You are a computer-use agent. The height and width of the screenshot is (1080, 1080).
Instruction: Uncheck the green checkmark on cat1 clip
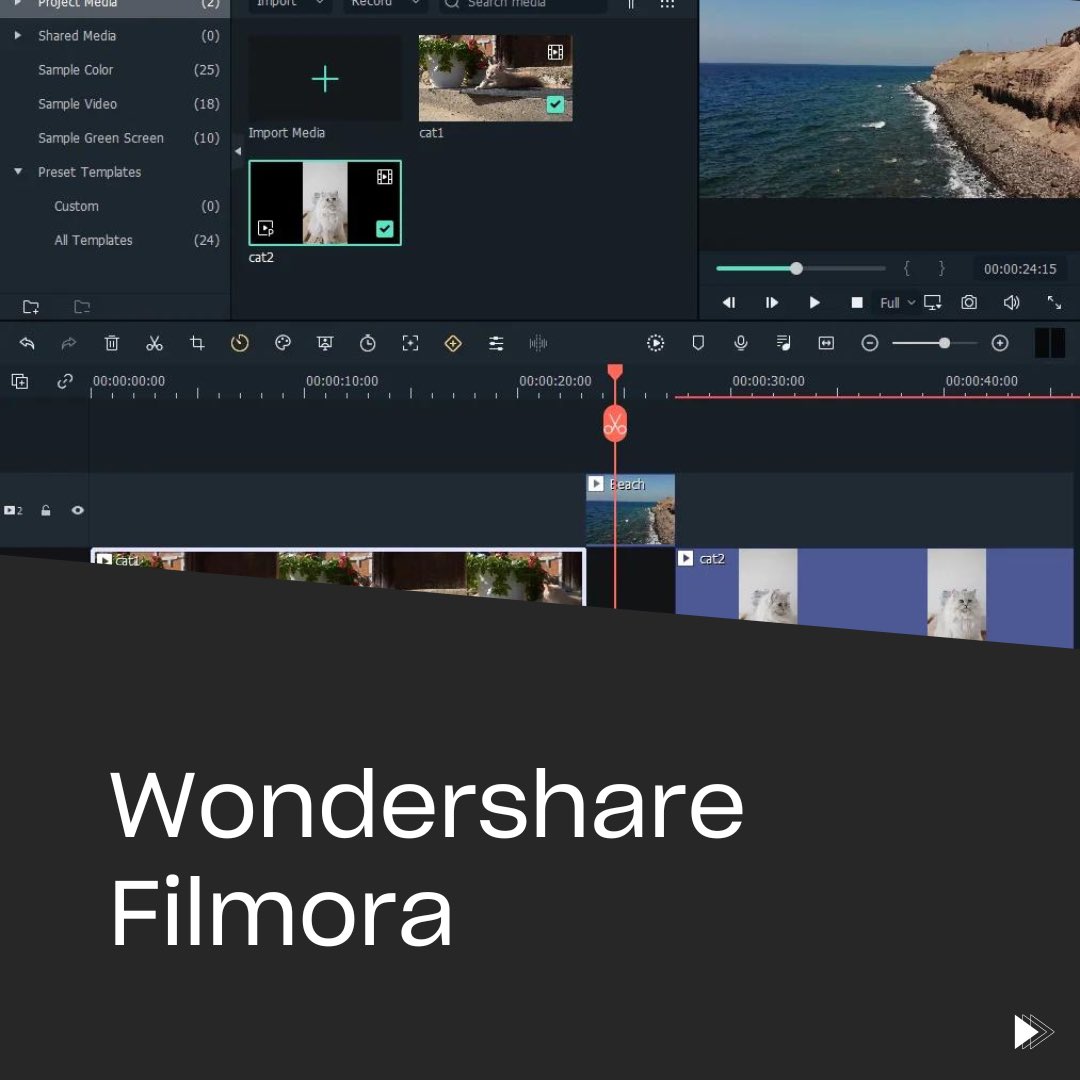click(x=556, y=104)
